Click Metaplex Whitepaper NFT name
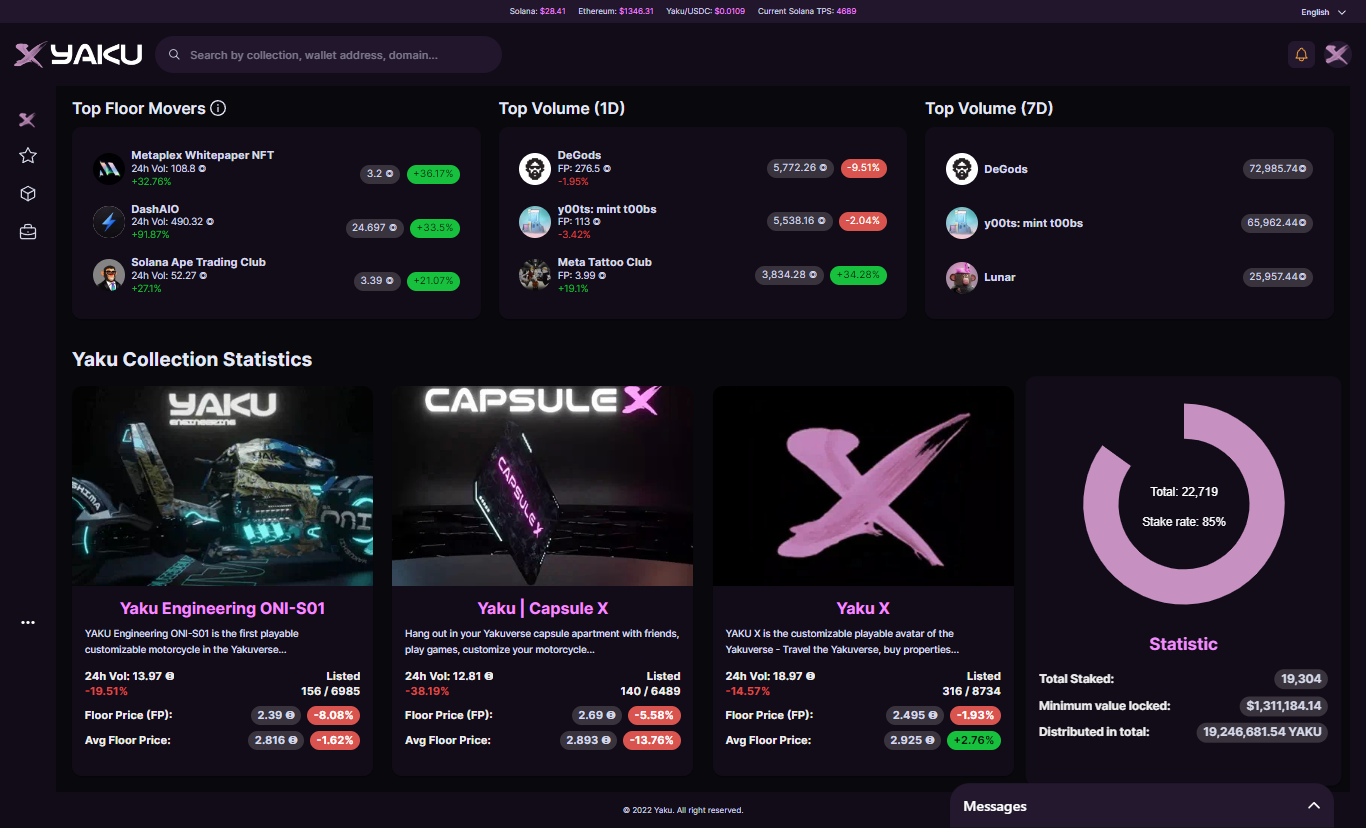 pyautogui.click(x=202, y=155)
